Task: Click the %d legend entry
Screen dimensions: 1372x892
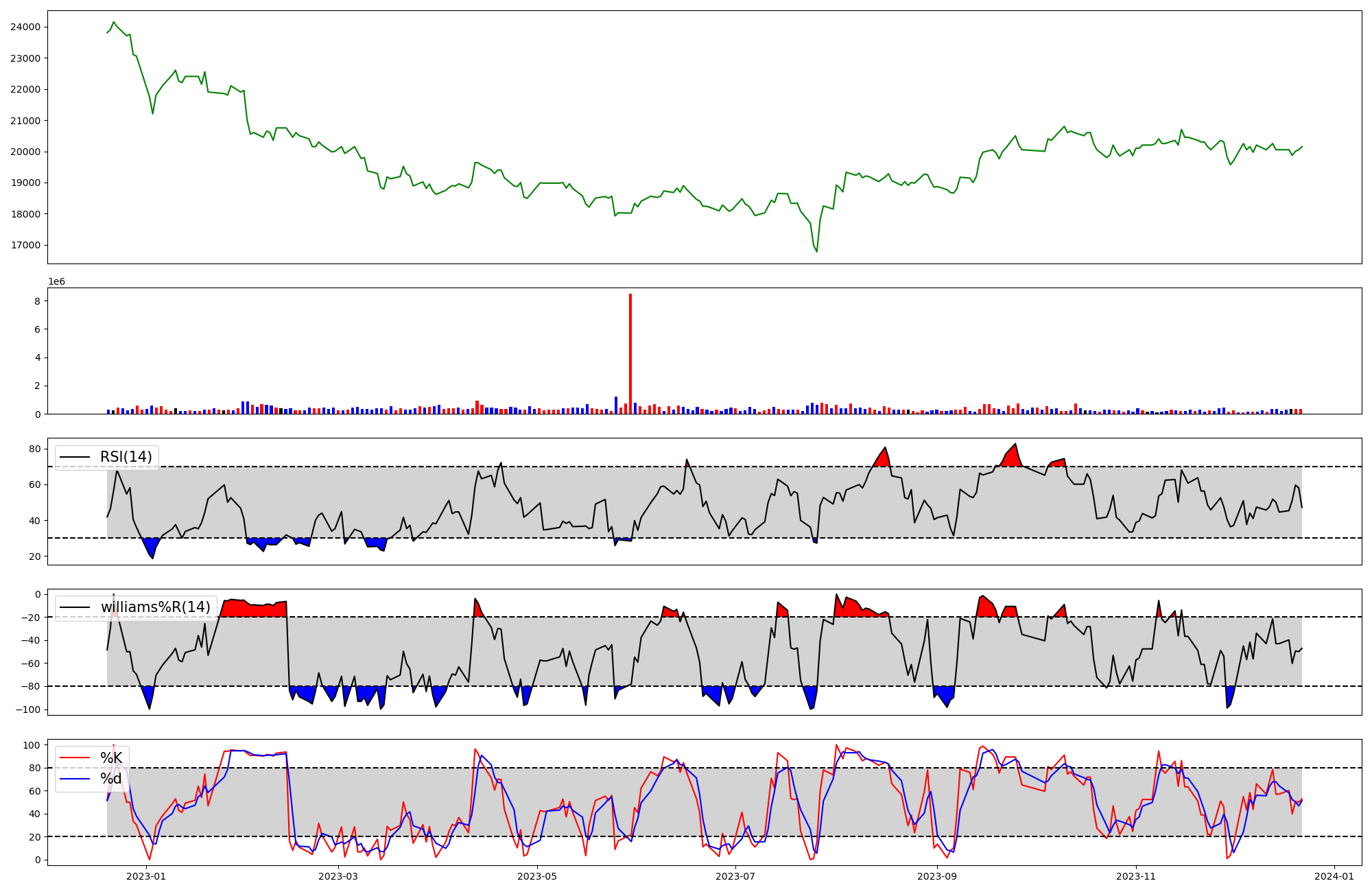Action: [x=110, y=779]
